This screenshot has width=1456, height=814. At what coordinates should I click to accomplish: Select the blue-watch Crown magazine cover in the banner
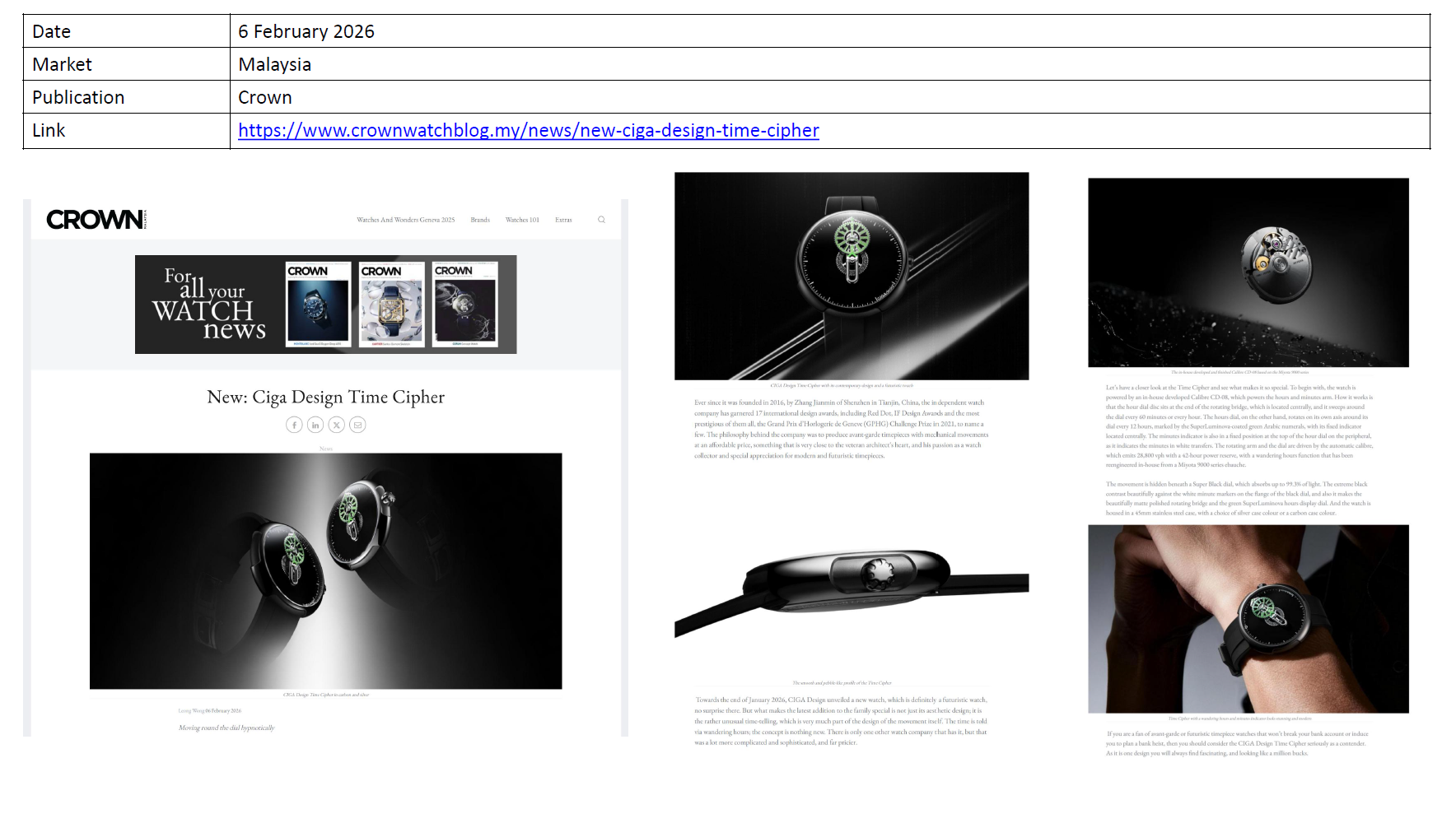click(x=318, y=305)
